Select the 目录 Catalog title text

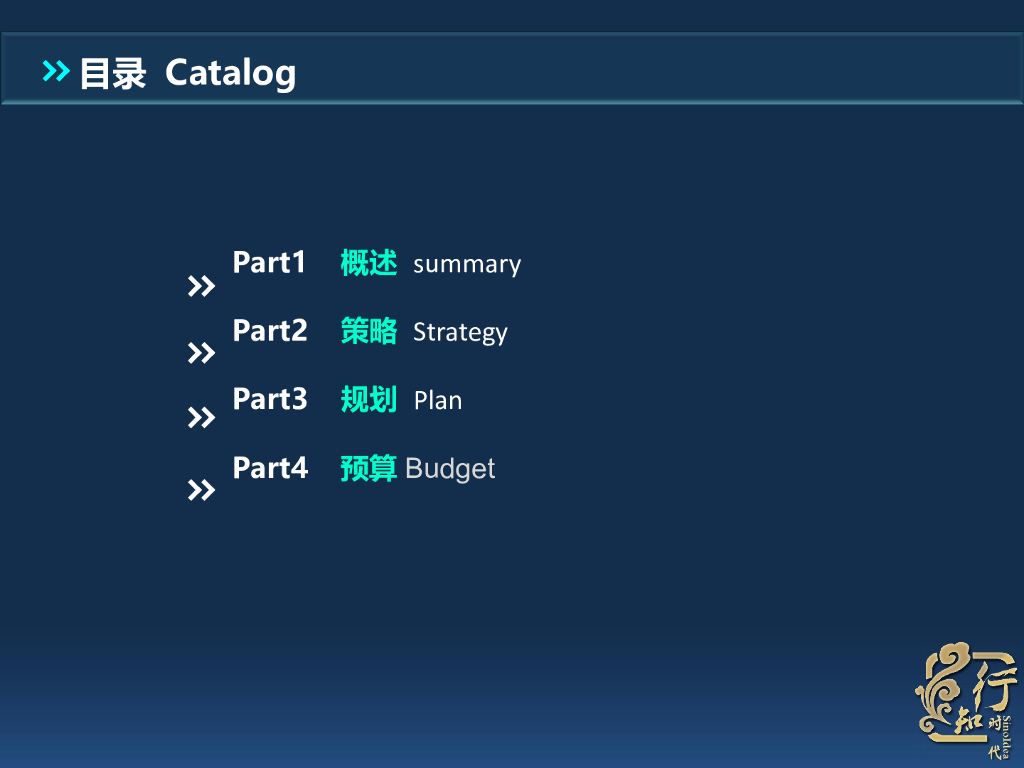pyautogui.click(x=187, y=73)
